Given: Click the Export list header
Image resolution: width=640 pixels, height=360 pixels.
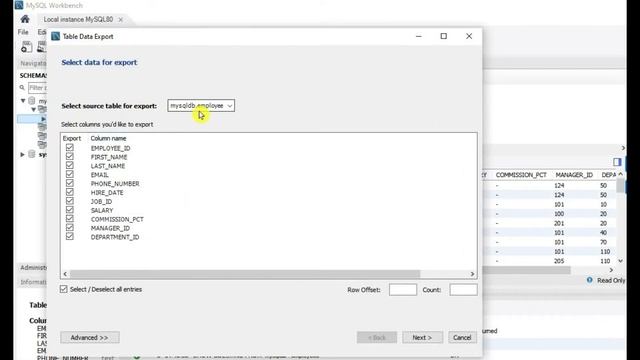Looking at the screenshot, I should (72, 138).
